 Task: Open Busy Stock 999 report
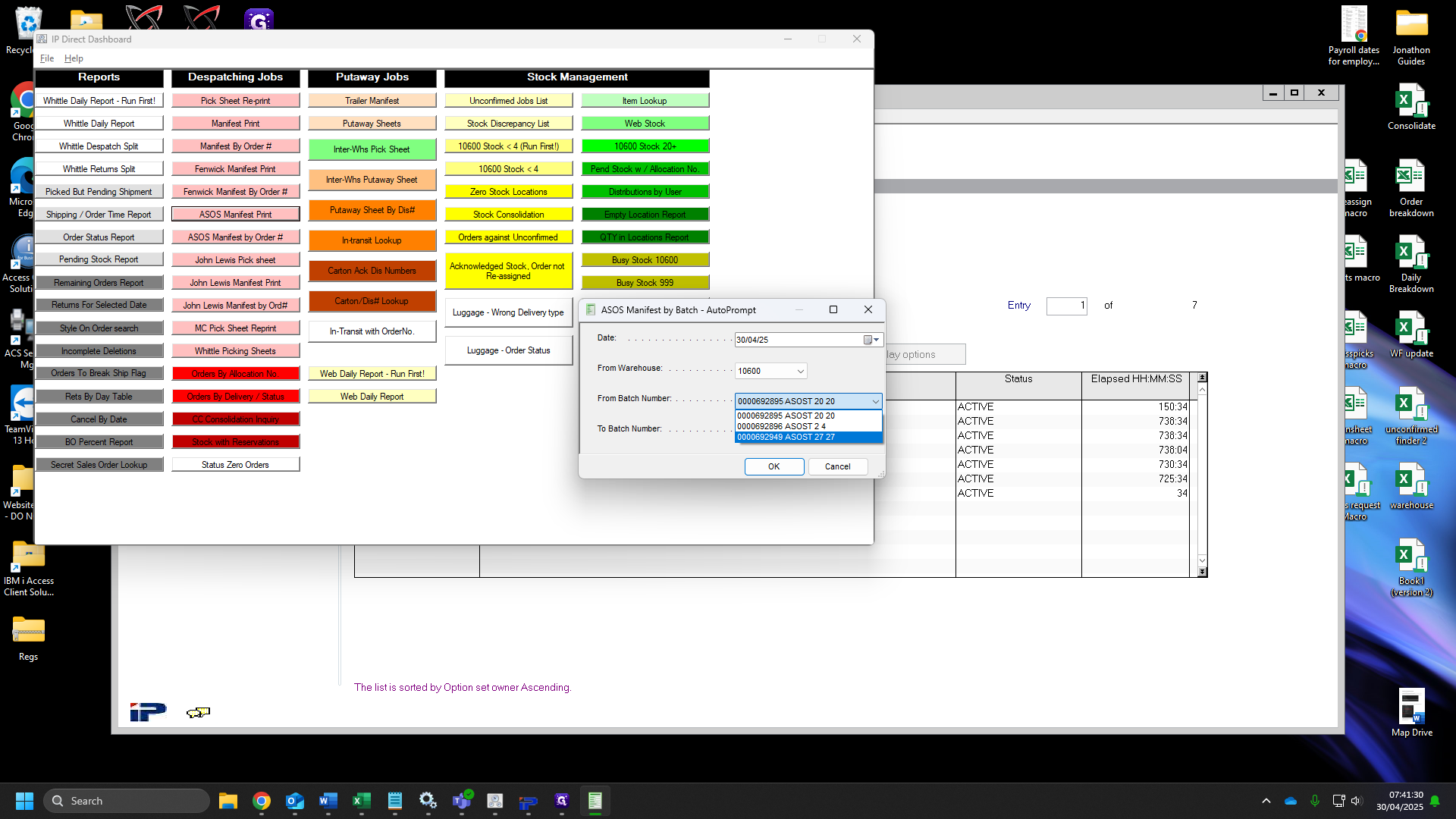coord(645,283)
